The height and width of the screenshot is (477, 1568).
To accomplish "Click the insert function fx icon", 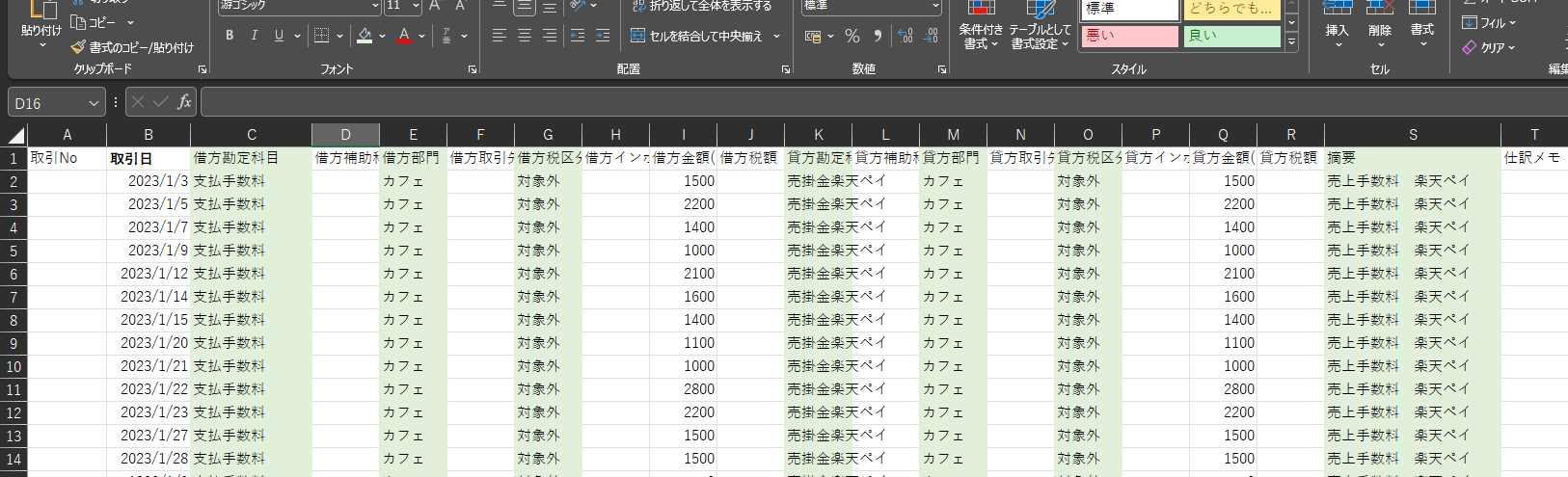I will tap(184, 102).
